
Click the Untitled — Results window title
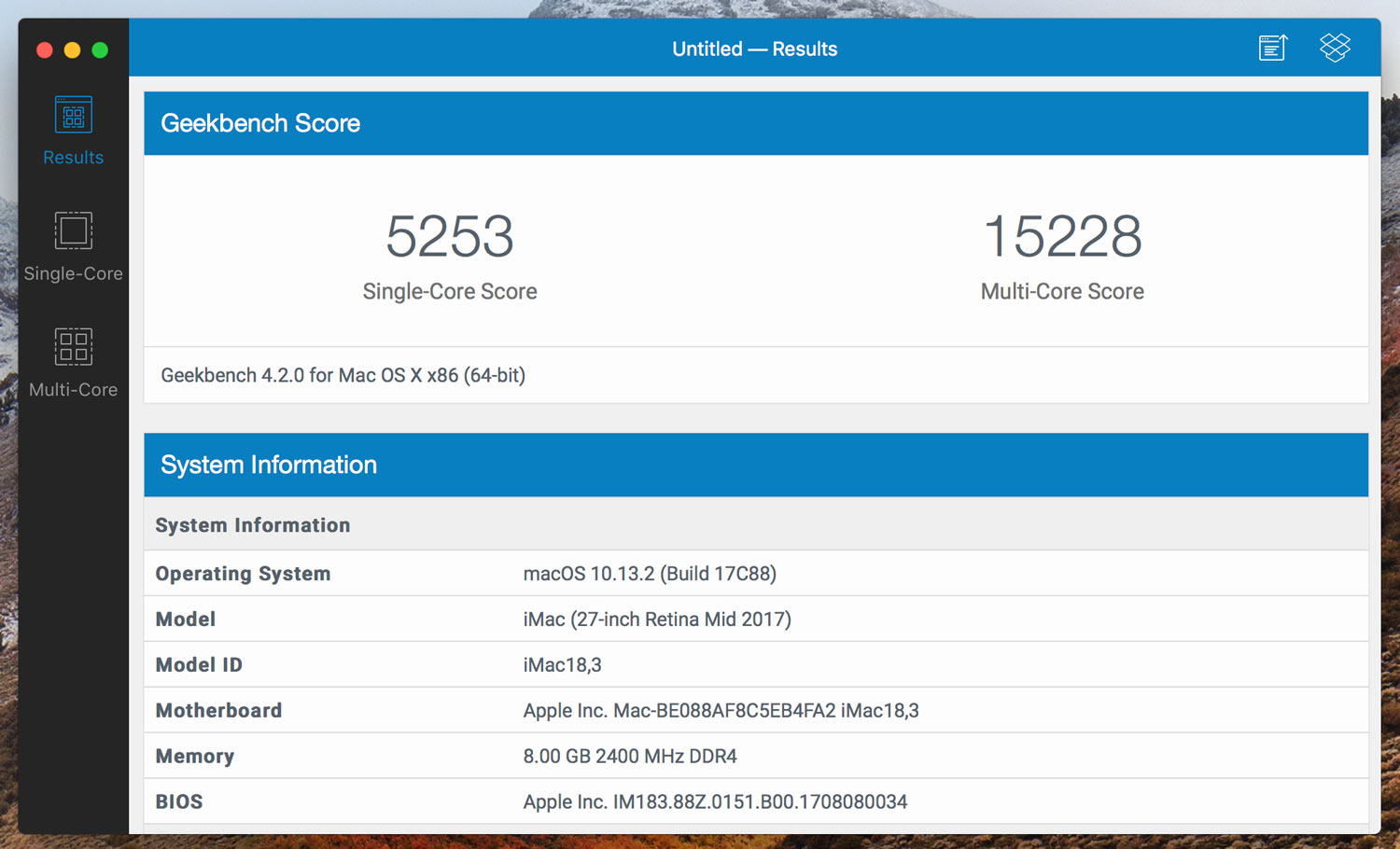click(755, 49)
